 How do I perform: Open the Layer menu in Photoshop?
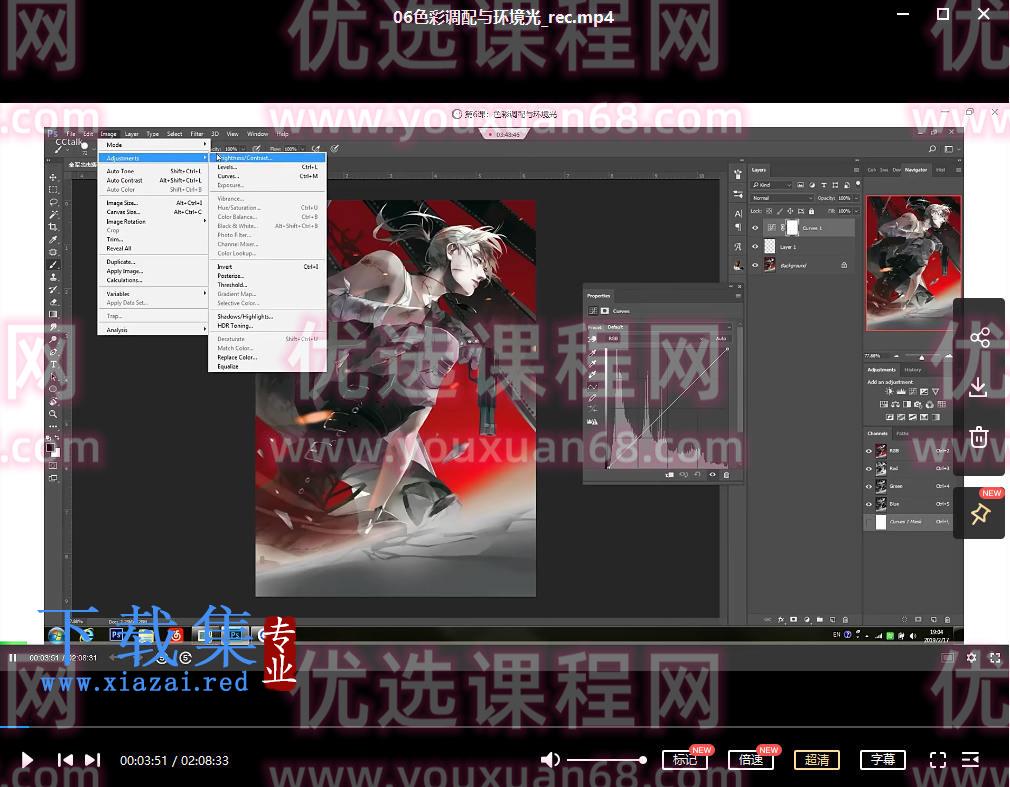point(131,134)
